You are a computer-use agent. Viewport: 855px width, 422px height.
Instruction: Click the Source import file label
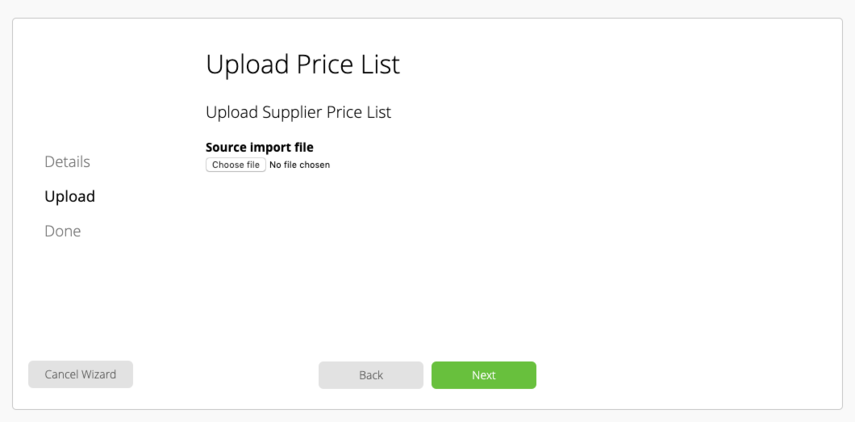click(260, 147)
